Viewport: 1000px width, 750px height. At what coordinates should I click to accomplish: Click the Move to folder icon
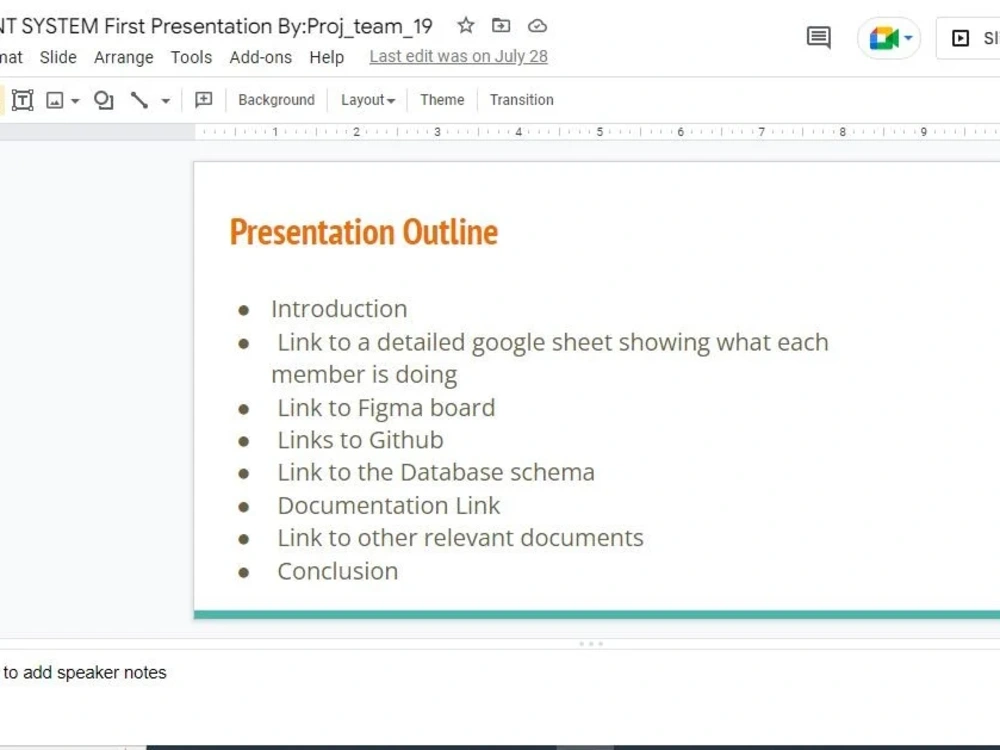(x=501, y=26)
